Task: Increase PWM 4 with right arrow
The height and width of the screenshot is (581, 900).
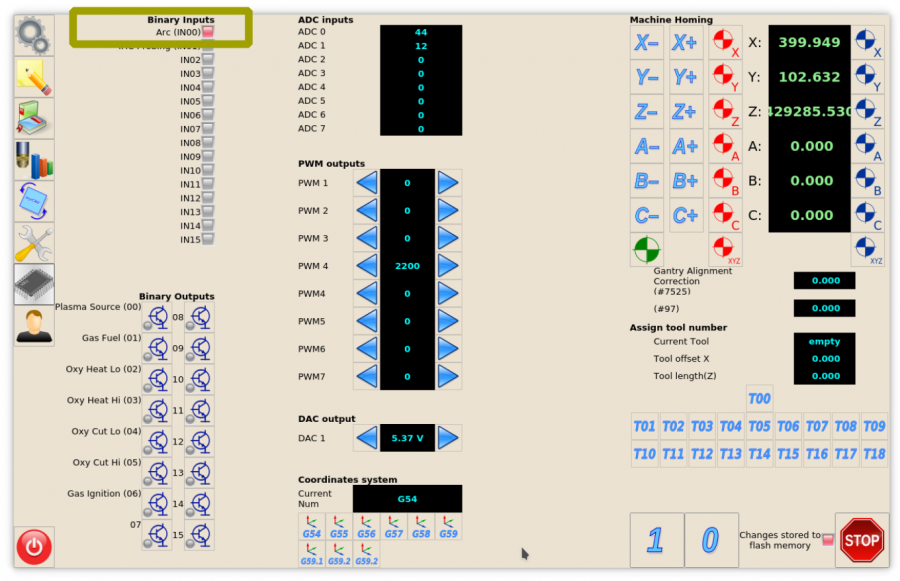Action: click(448, 266)
